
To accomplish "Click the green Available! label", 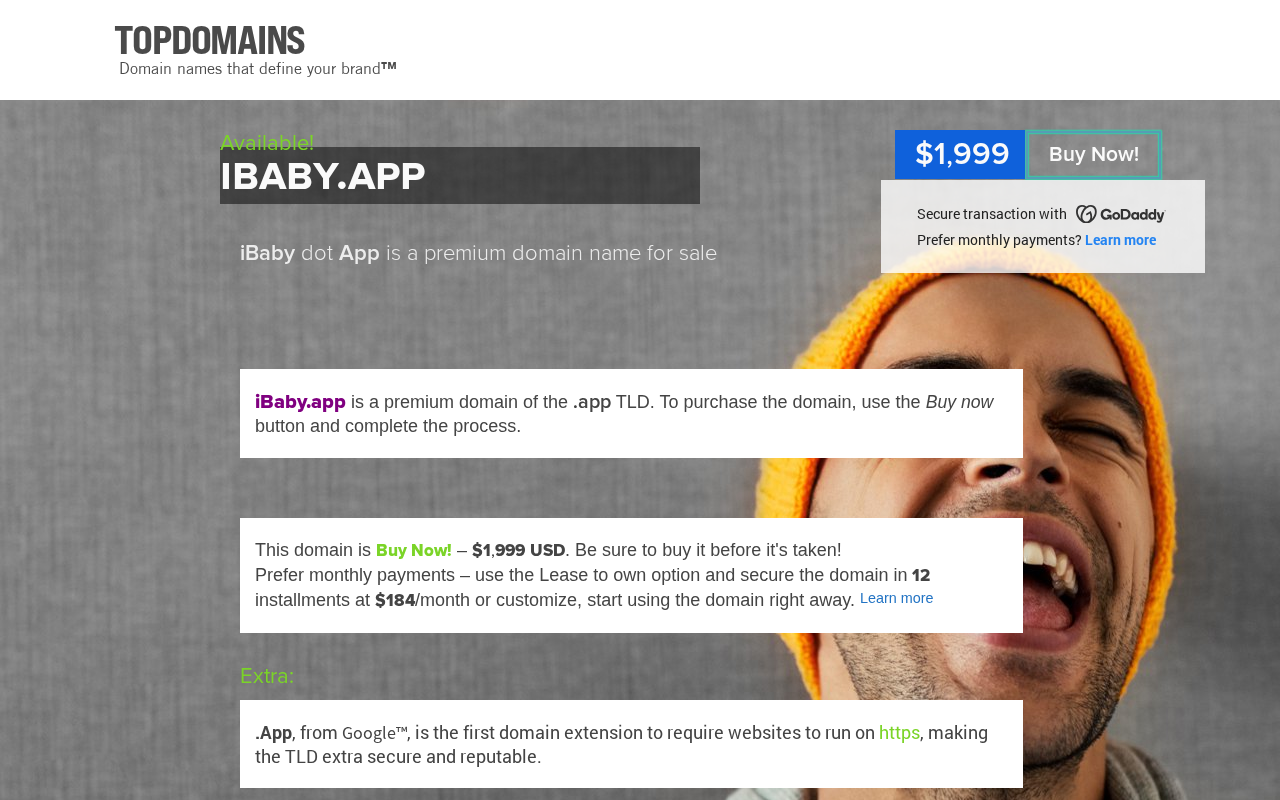I will click(x=266, y=143).
